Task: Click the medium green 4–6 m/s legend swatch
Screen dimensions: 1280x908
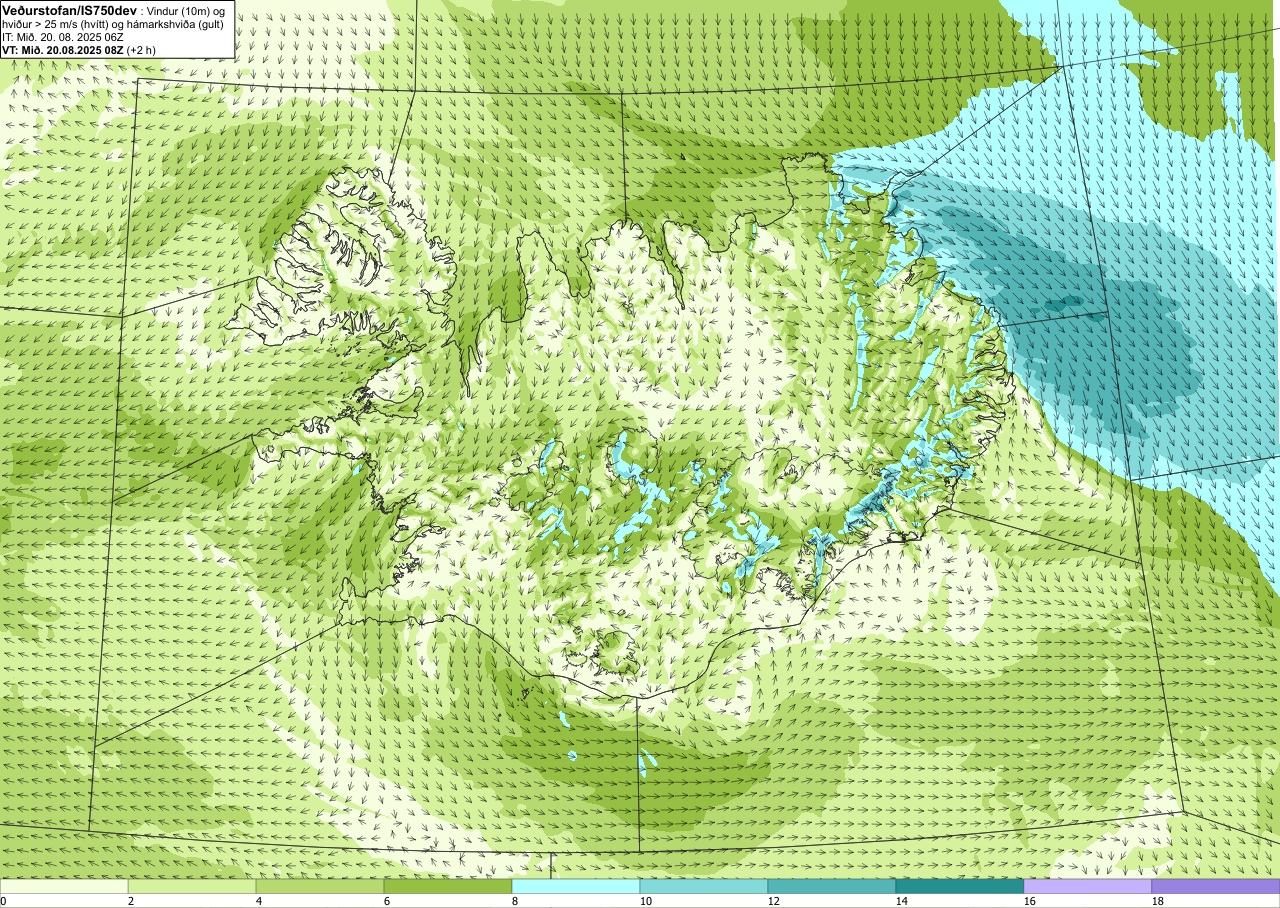Action: [320, 886]
